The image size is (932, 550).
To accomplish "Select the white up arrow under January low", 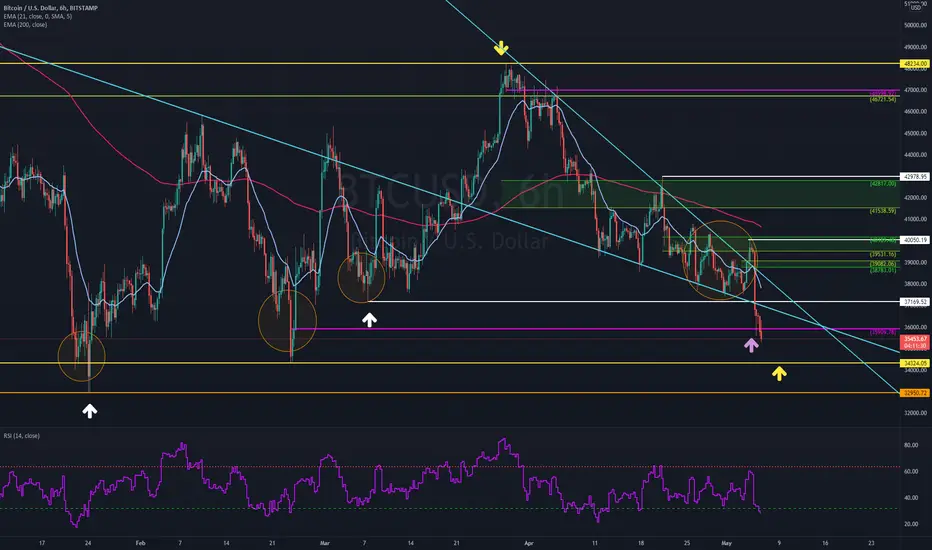I will click(x=90, y=410).
